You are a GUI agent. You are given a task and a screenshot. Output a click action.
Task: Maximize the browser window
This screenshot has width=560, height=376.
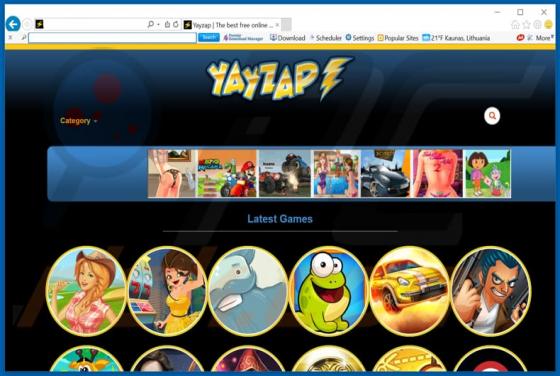[x=520, y=12]
